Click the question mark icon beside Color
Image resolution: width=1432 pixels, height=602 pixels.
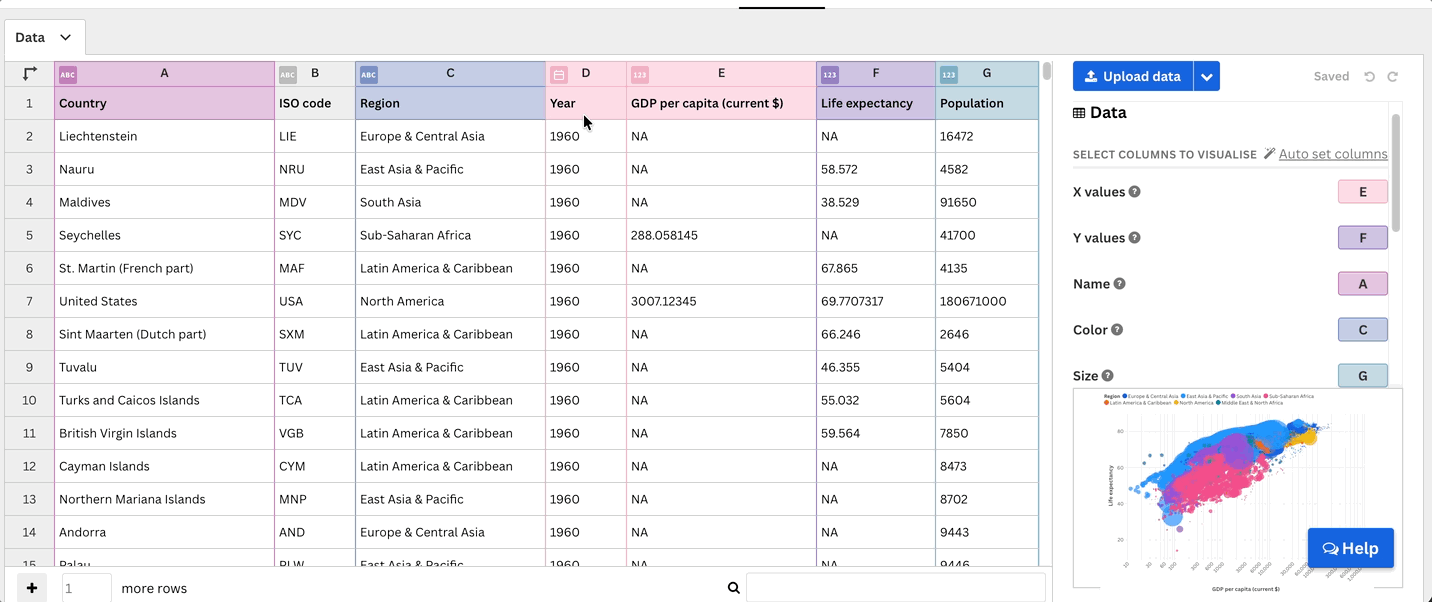[1117, 330]
